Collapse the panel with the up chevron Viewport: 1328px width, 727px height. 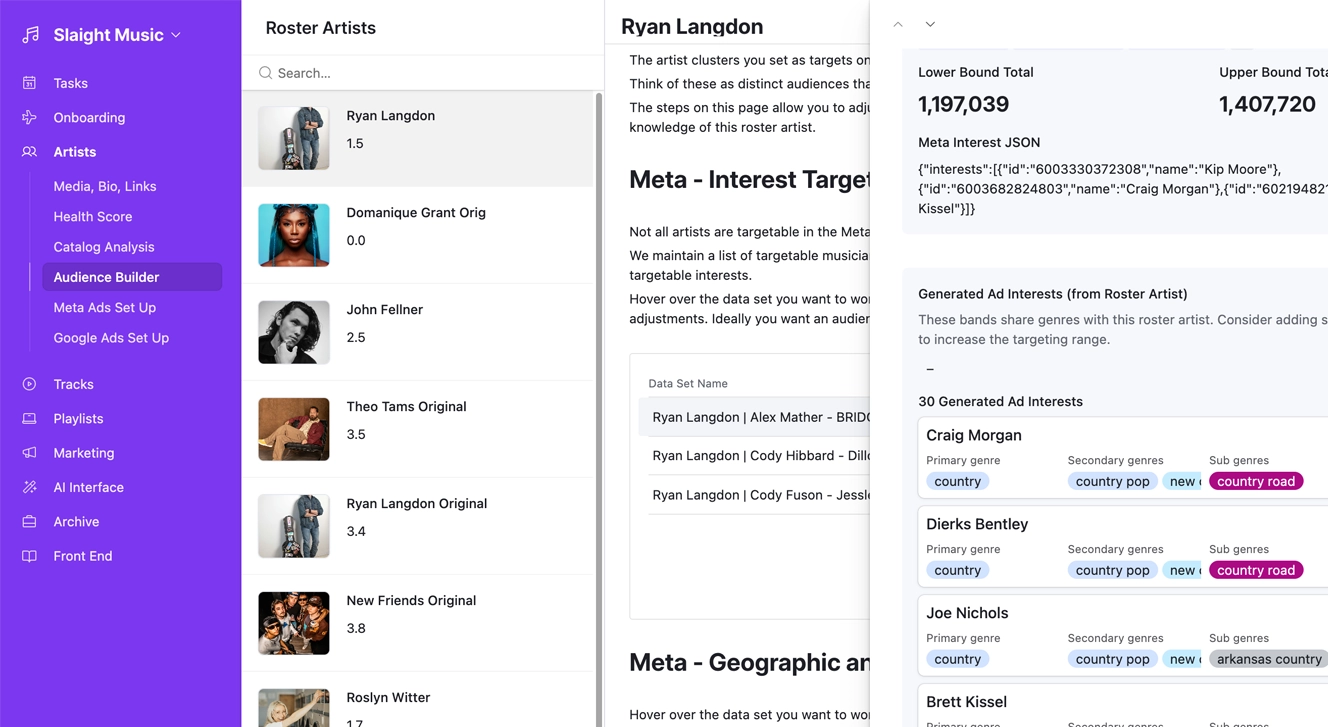click(897, 23)
